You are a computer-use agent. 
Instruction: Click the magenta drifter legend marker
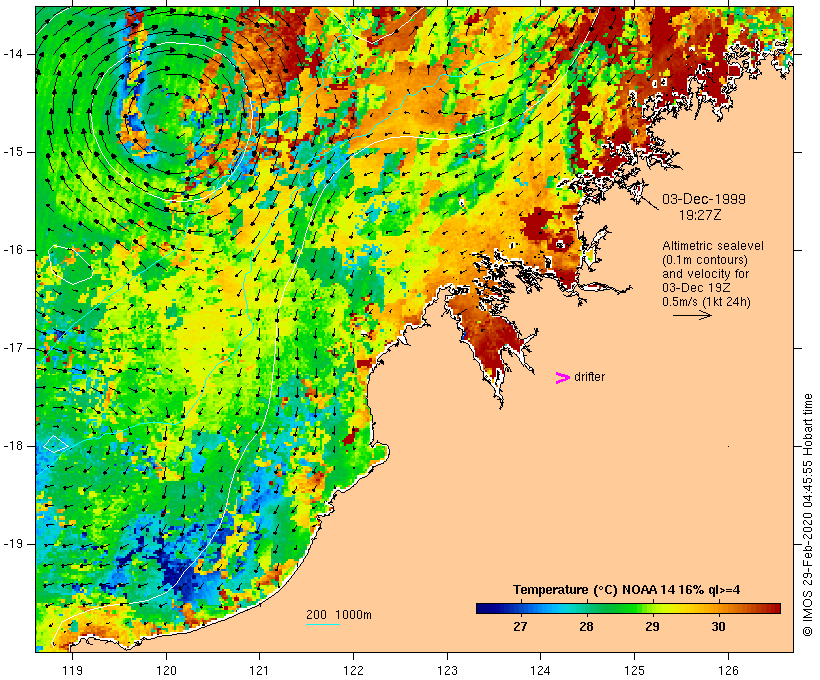pyautogui.click(x=562, y=378)
